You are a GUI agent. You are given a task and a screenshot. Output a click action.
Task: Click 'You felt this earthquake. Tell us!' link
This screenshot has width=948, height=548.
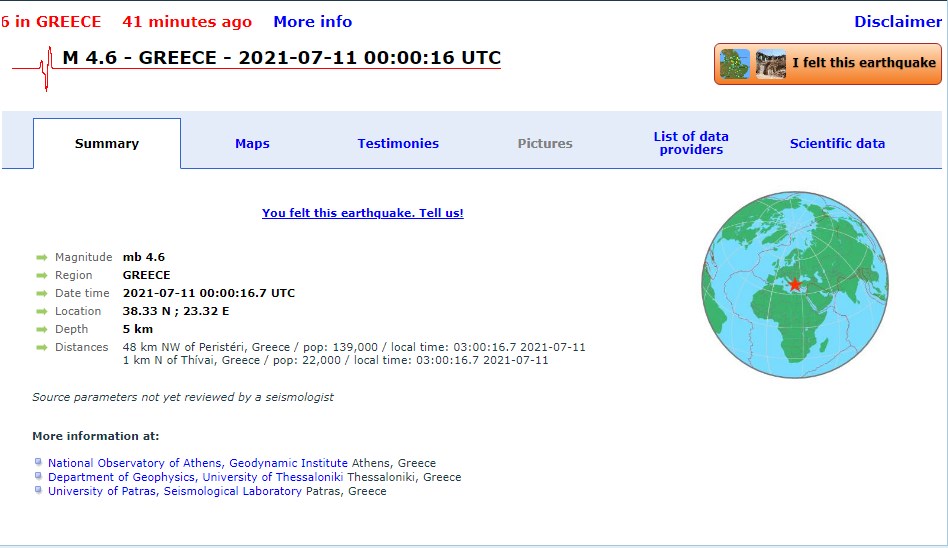[x=362, y=213]
